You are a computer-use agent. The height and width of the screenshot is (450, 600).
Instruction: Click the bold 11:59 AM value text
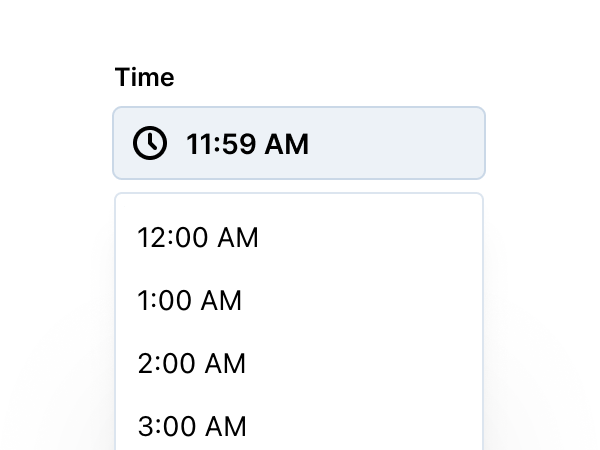coord(247,144)
